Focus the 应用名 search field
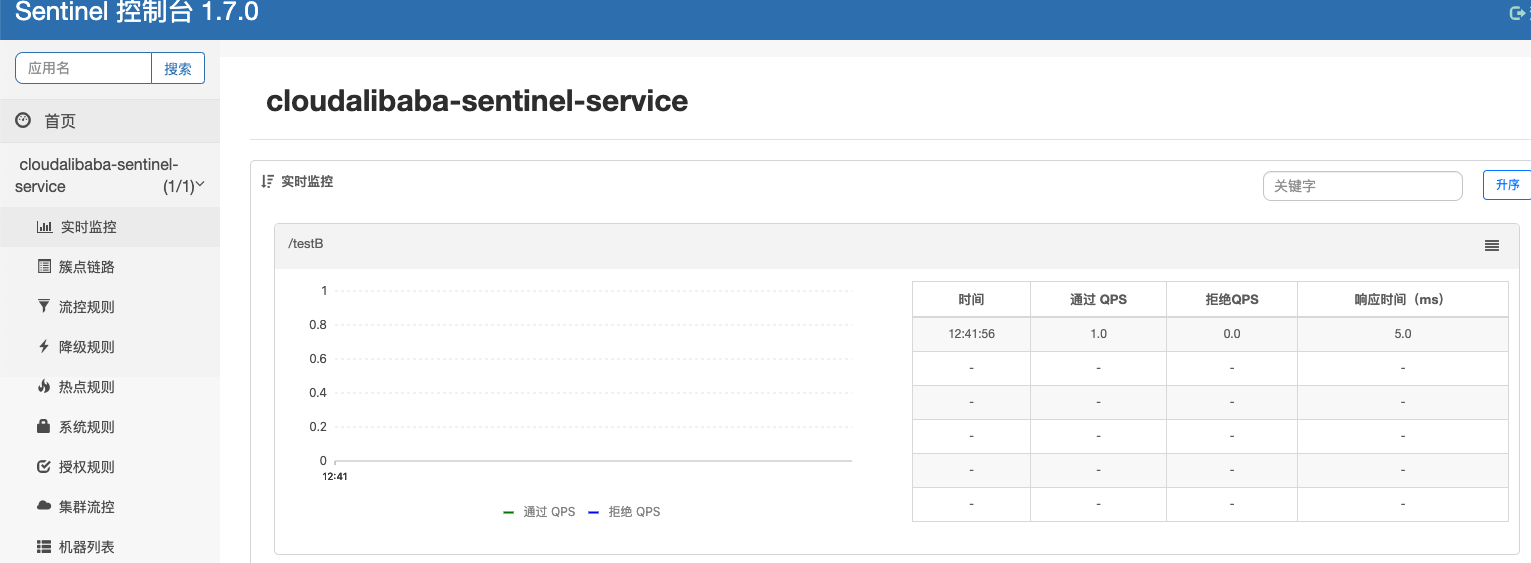The image size is (1531, 563). tap(83, 68)
